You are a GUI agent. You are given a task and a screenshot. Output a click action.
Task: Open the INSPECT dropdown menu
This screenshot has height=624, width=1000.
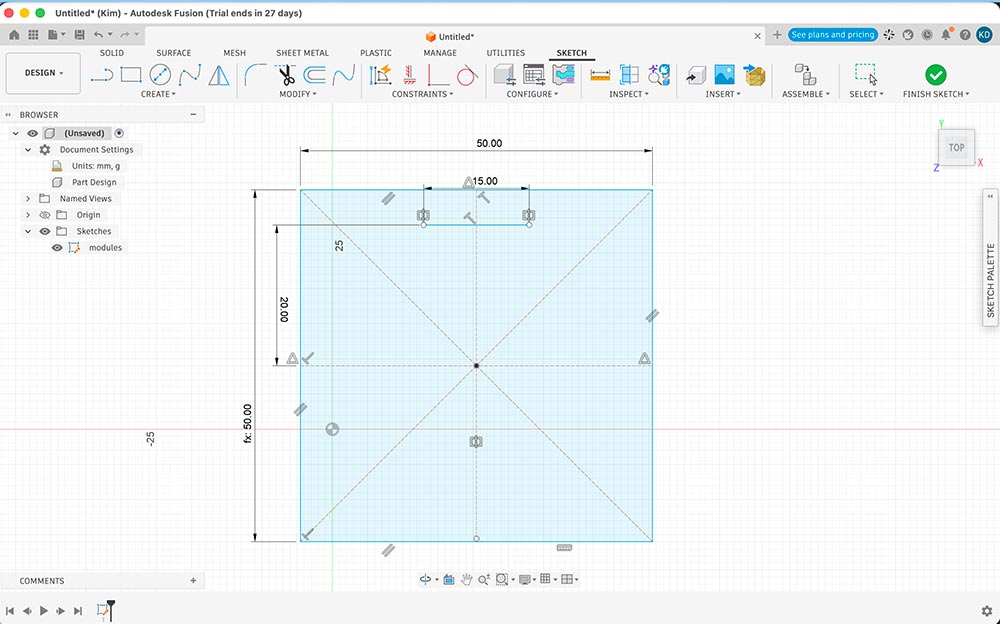[629, 94]
